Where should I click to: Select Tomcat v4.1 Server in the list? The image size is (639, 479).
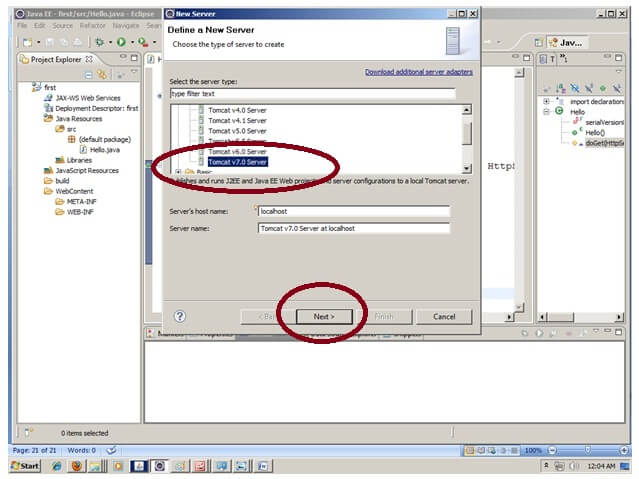(237, 120)
